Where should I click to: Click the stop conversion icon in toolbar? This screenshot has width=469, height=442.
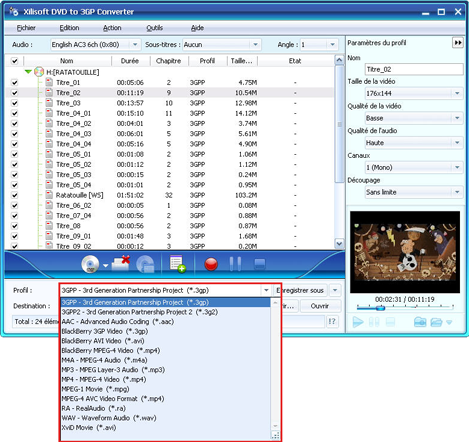[x=260, y=264]
